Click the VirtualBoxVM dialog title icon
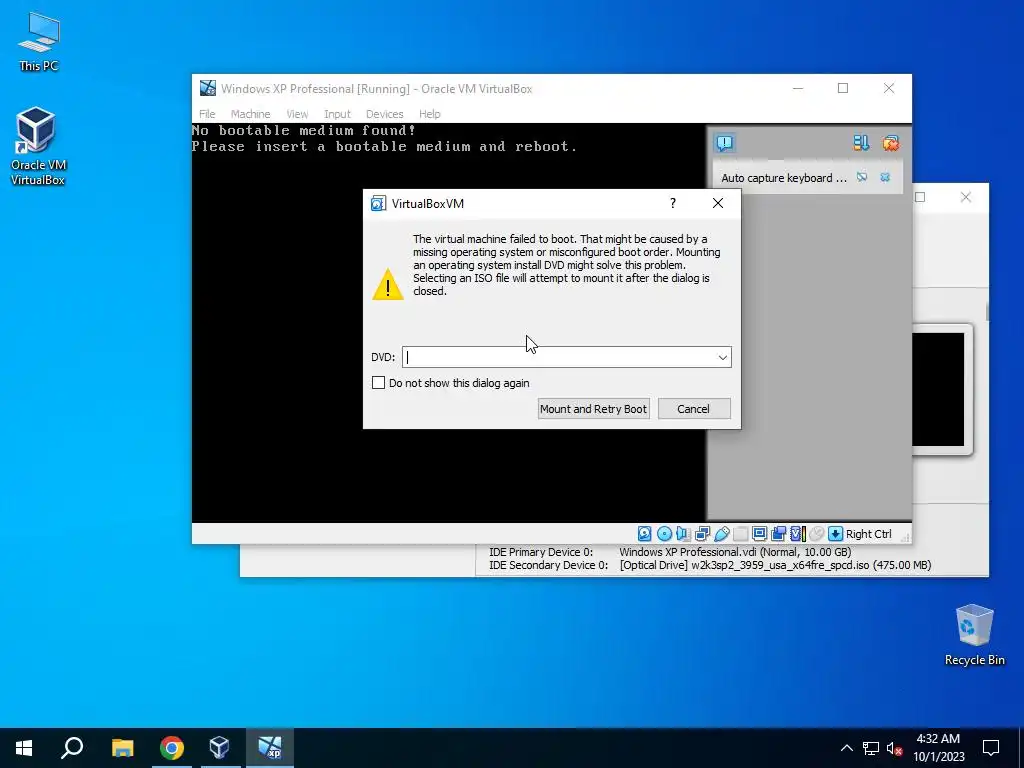The image size is (1024, 768). click(378, 203)
